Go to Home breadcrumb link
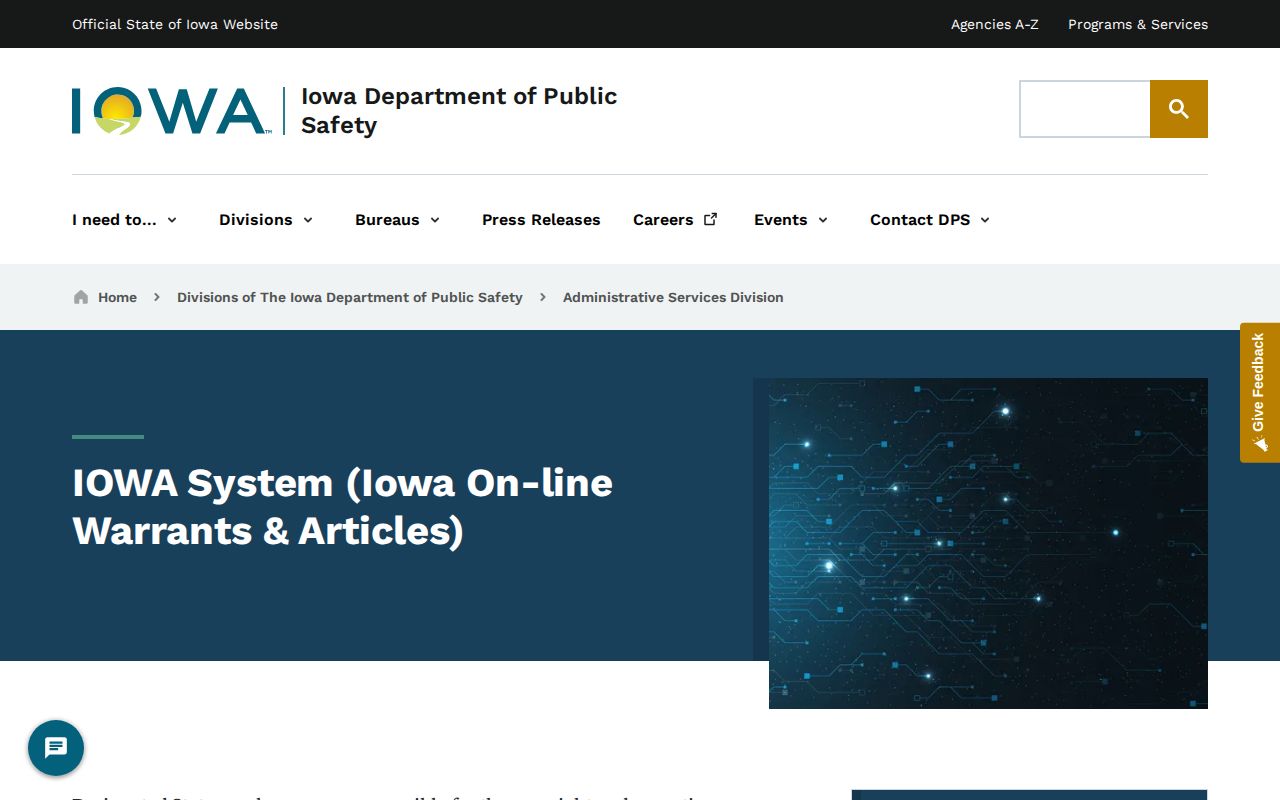This screenshot has width=1280, height=800. pyautogui.click(x=117, y=297)
